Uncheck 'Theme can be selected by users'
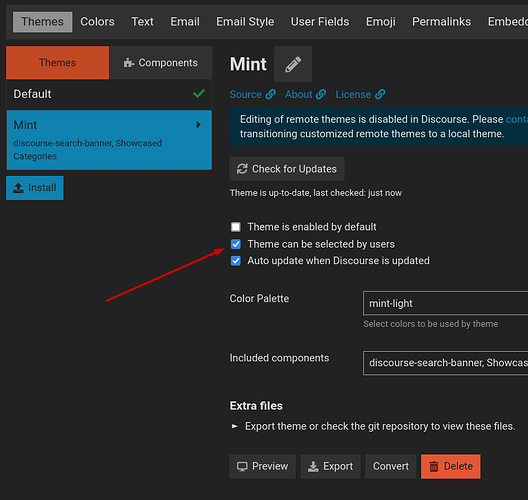The height and width of the screenshot is (500, 528). [x=236, y=244]
